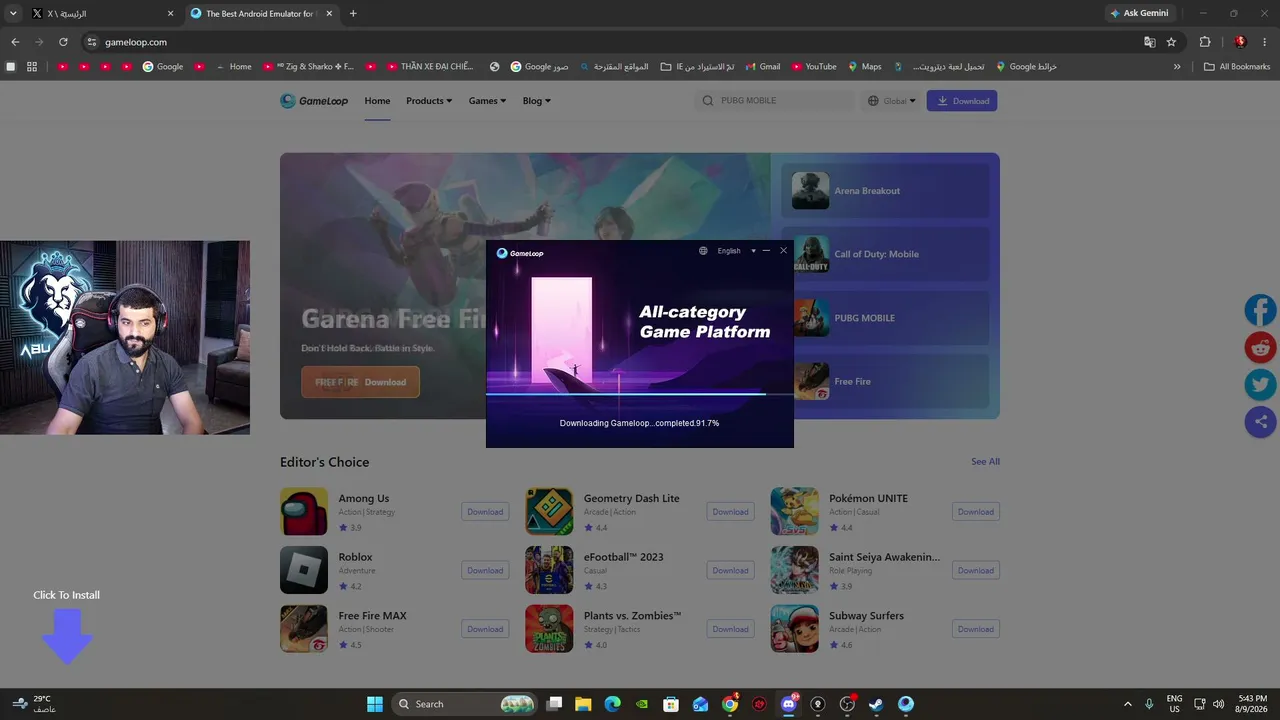Switch to the X (Twitter) browser tab
Image resolution: width=1280 pixels, height=720 pixels.
(x=100, y=14)
